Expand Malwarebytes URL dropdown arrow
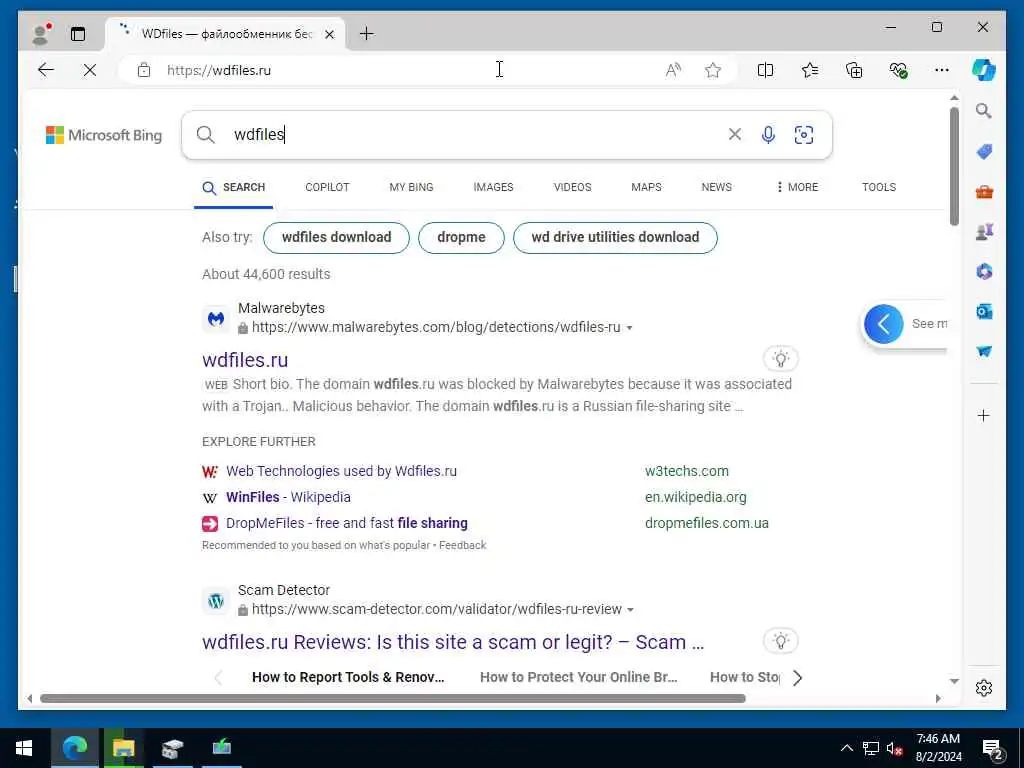Viewport: 1024px width, 768px height. [x=630, y=328]
